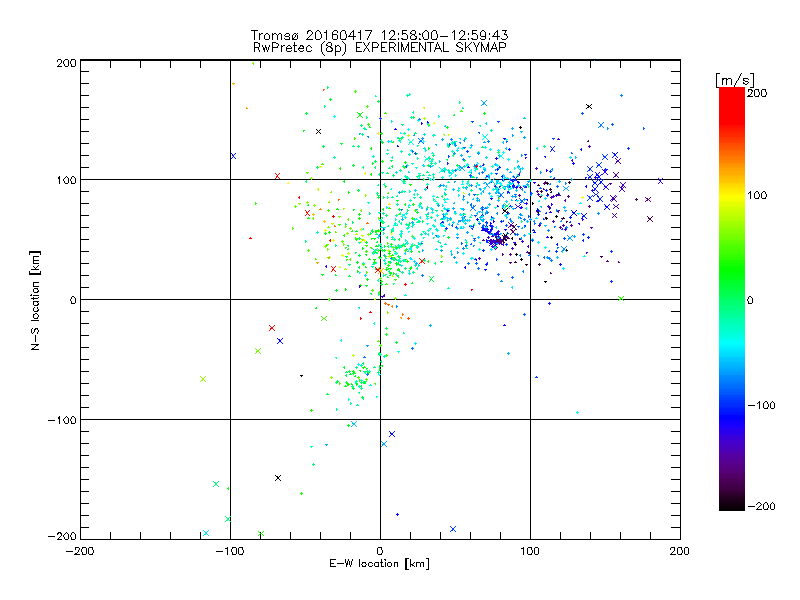Viewport: 800px width, 600px height.
Task: Click the E-W axis tick label "-200"
Action: click(80, 551)
